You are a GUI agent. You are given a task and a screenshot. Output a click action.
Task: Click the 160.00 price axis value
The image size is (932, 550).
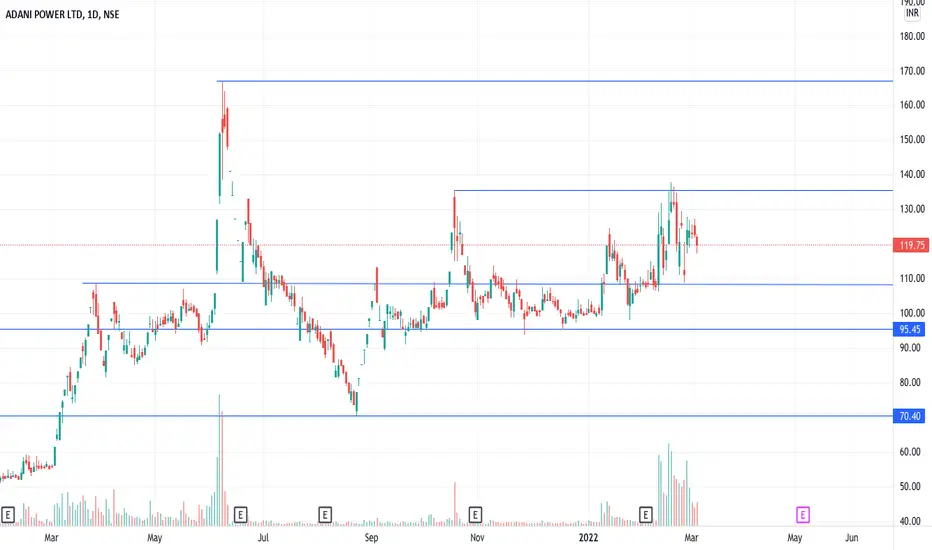click(912, 105)
